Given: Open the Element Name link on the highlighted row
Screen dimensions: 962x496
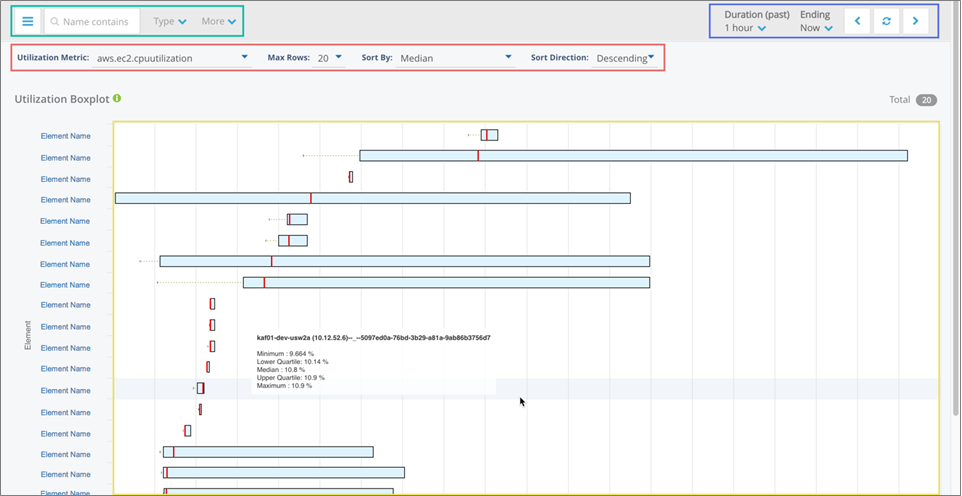Looking at the screenshot, I should coord(64,390).
